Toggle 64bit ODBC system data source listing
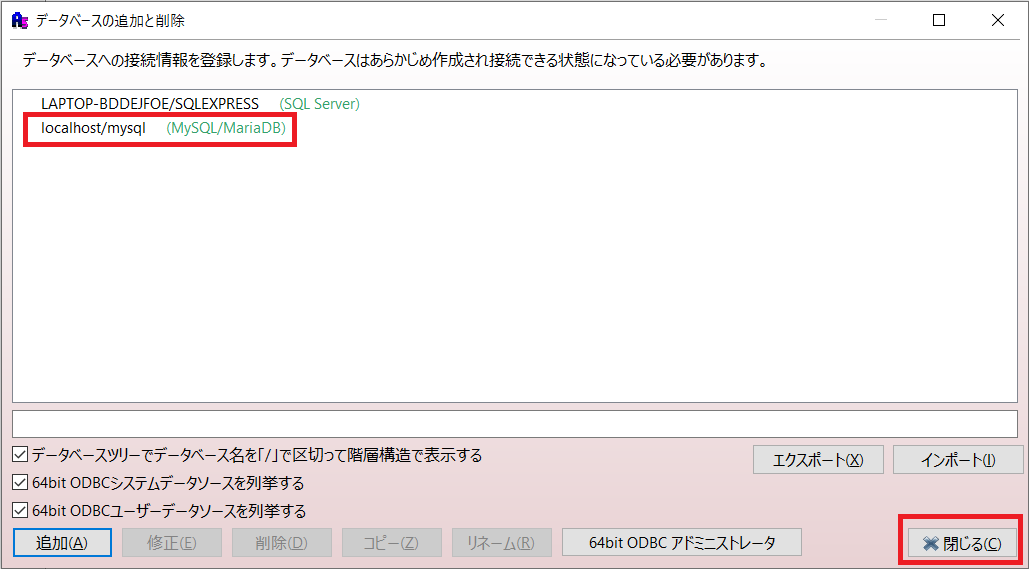1029x569 pixels. point(20,483)
